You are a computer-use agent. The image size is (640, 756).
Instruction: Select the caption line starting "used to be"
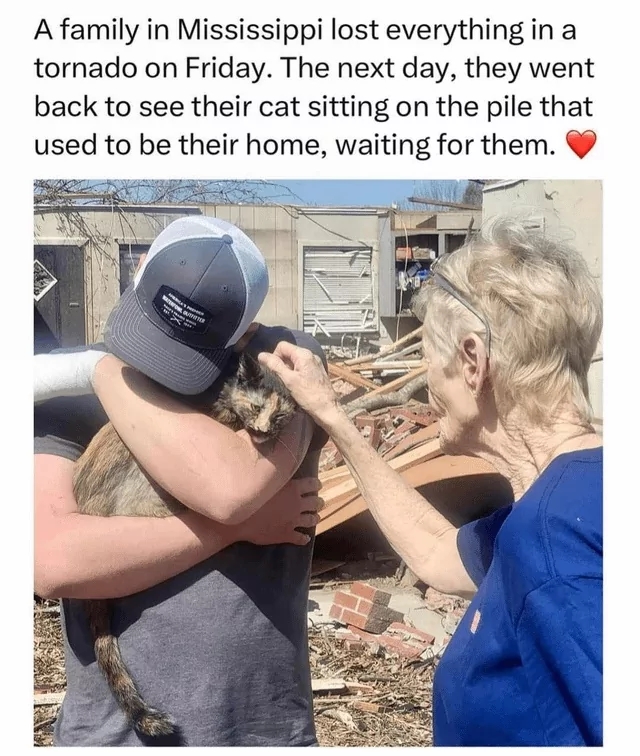click(x=295, y=145)
